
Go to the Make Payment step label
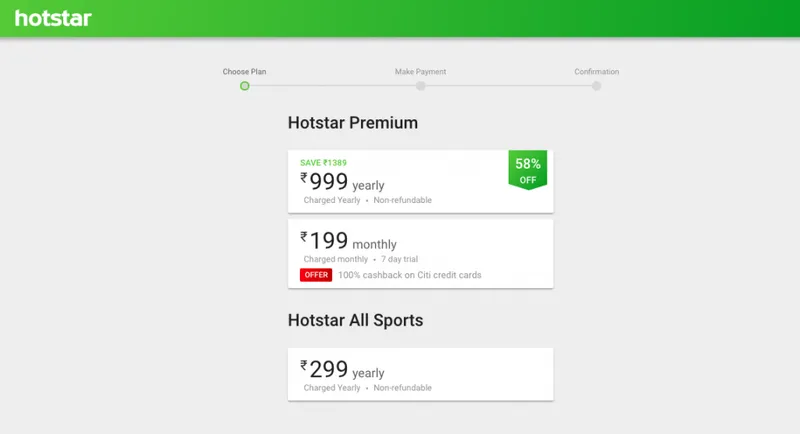click(x=420, y=72)
